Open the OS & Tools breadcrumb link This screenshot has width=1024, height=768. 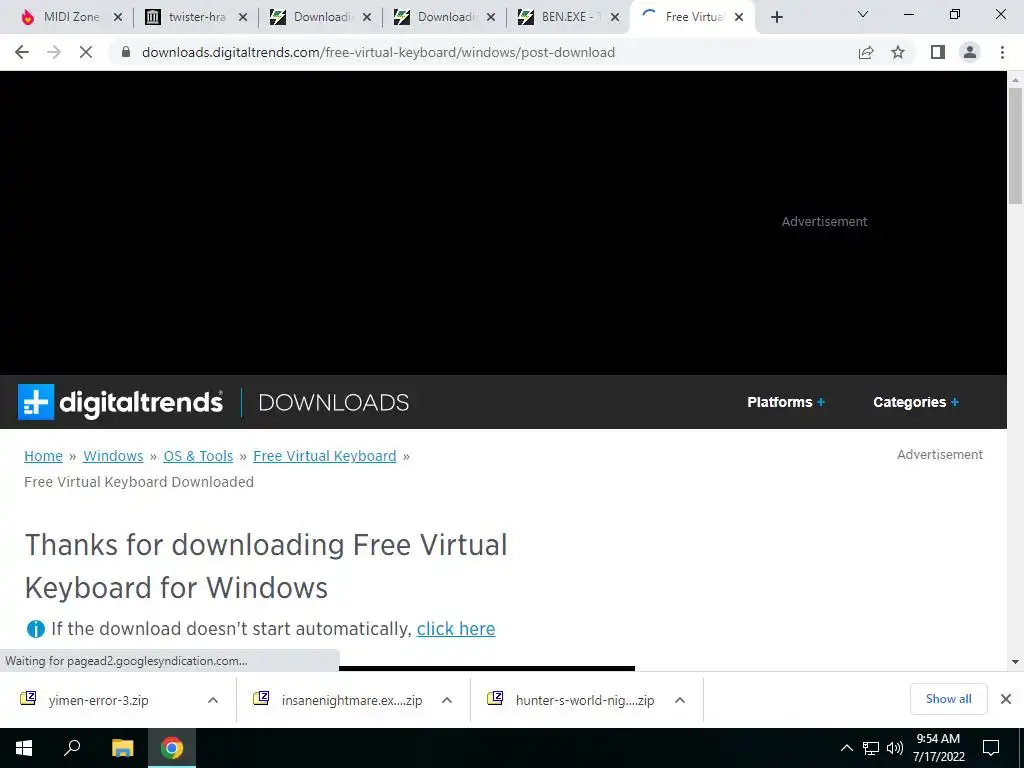[198, 456]
